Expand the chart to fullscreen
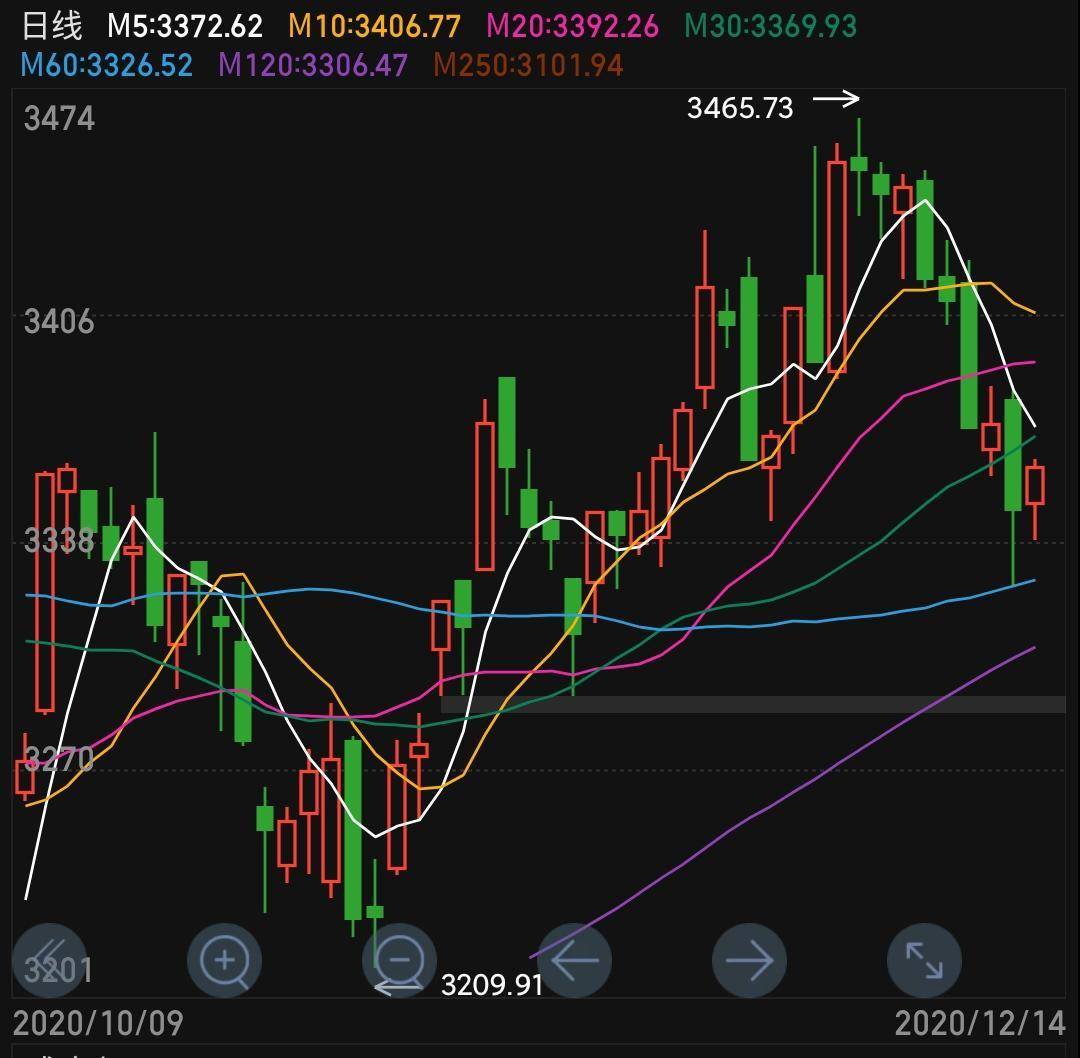Viewport: 1080px width, 1058px height. click(924, 960)
